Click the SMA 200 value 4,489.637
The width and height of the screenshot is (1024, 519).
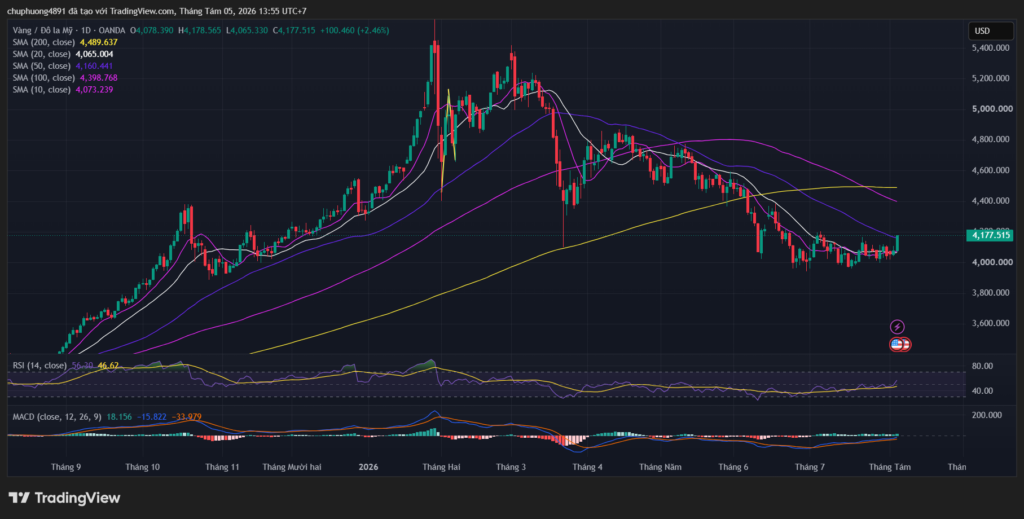[99, 42]
